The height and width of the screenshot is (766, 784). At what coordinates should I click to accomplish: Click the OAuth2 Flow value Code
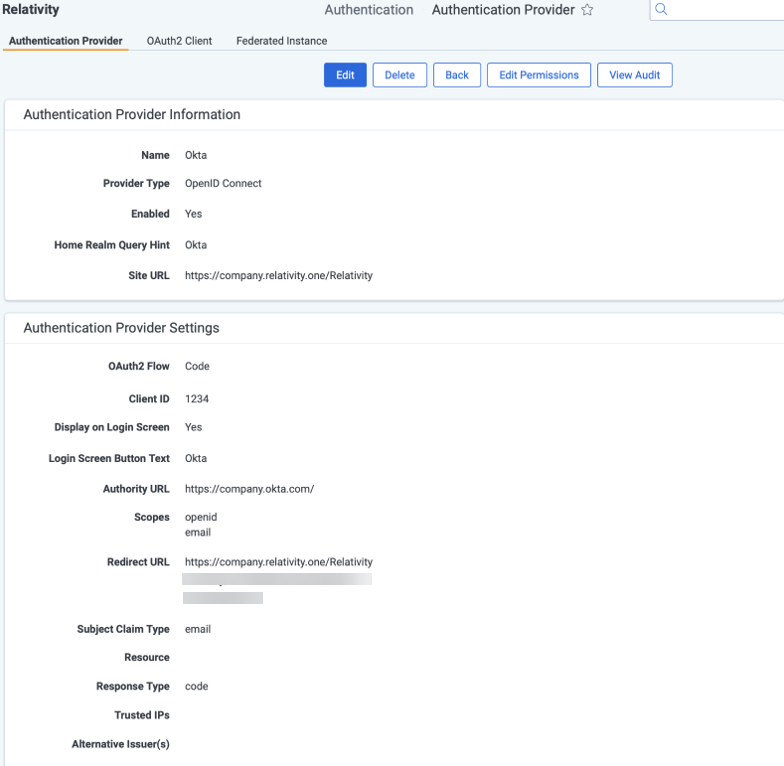click(197, 366)
